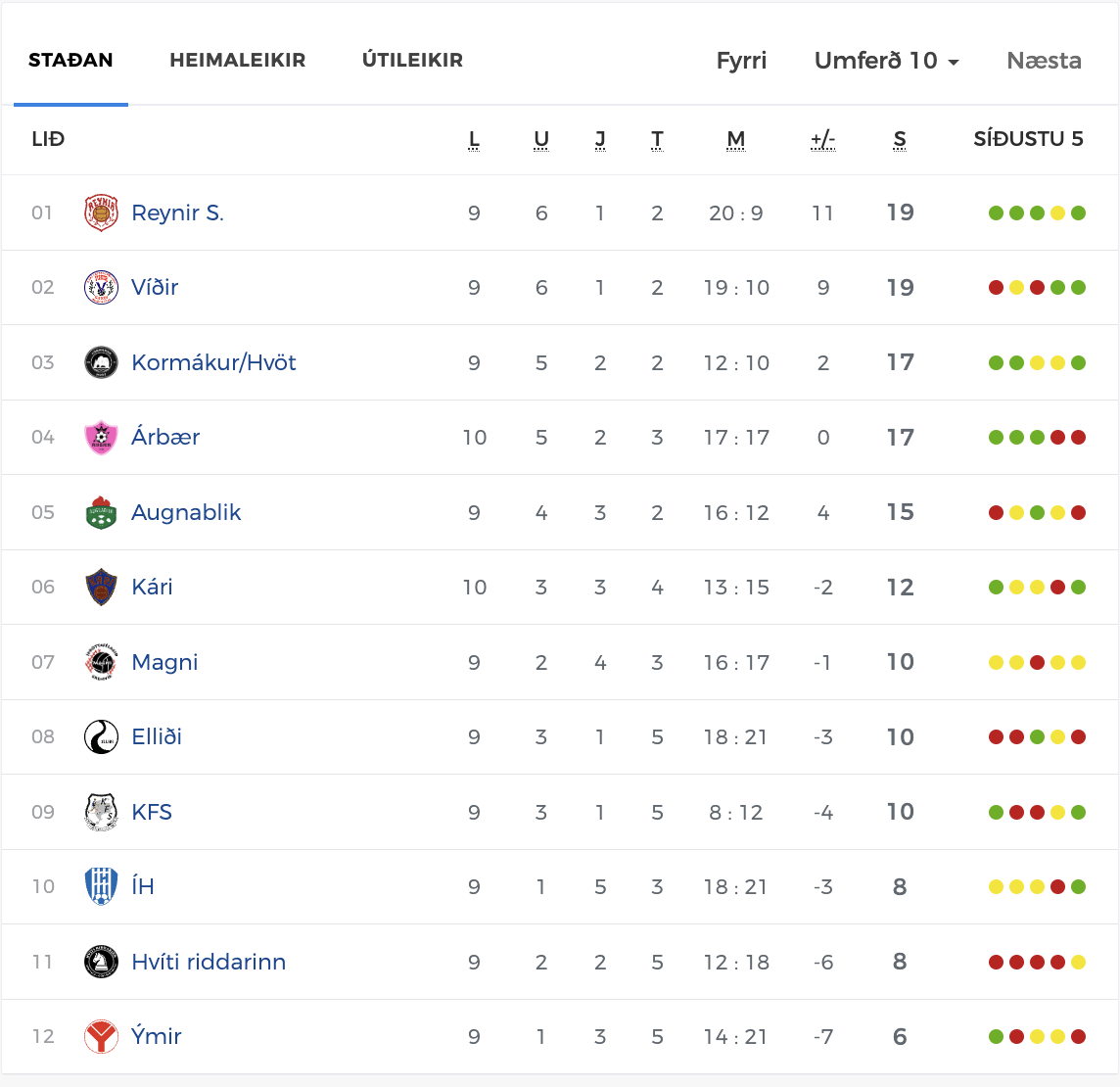The image size is (1120, 1087).
Task: Click the blue striped ÍH crest
Action: tap(101, 886)
